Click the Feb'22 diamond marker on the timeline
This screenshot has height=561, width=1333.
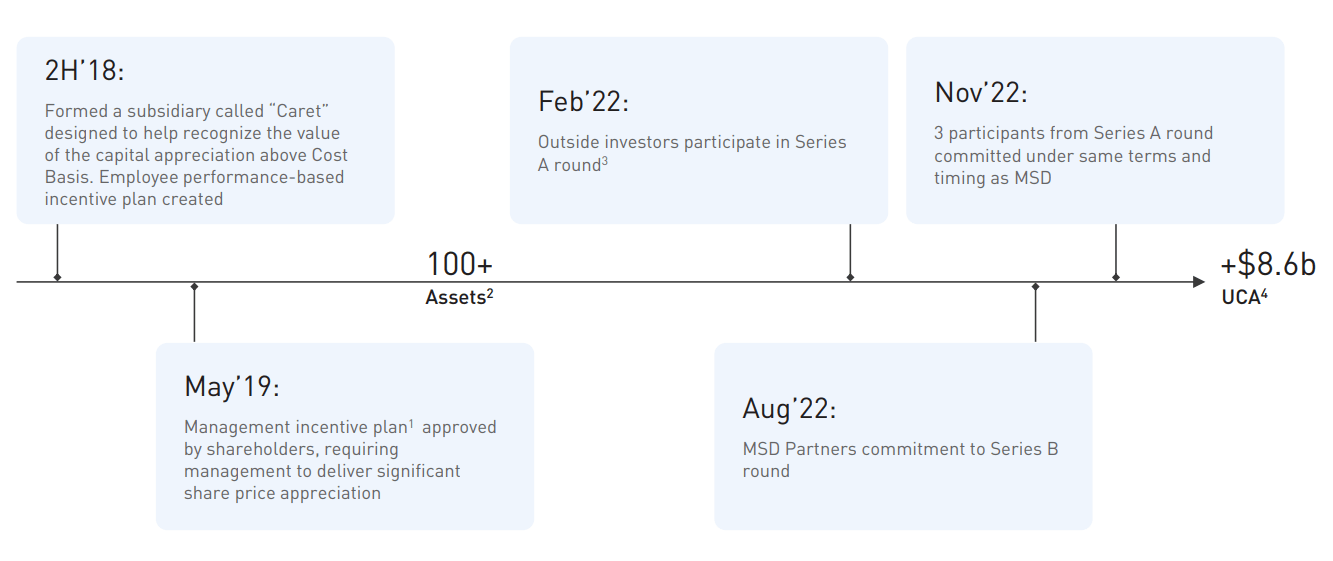click(850, 277)
